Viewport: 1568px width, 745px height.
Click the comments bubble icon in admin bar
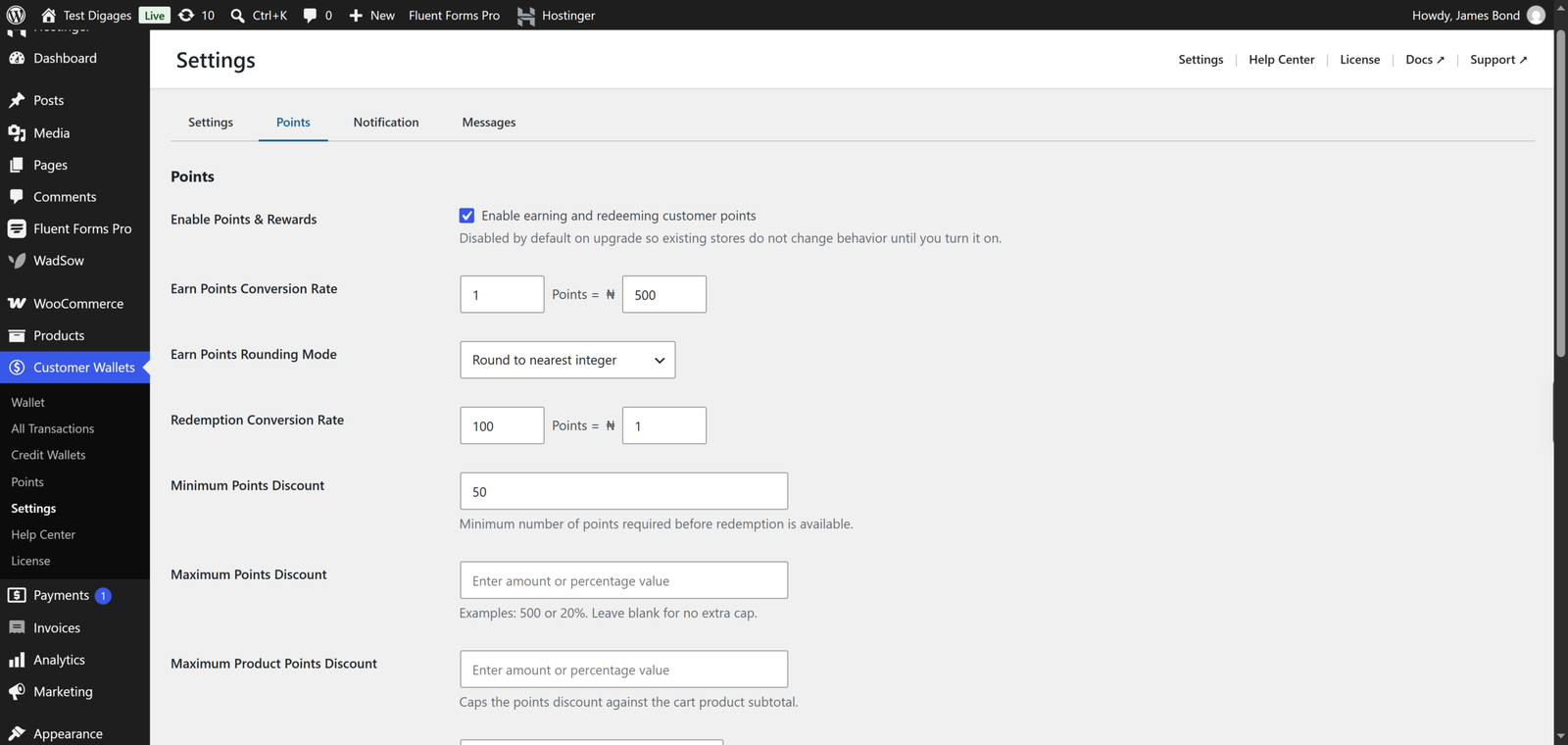pos(310,15)
